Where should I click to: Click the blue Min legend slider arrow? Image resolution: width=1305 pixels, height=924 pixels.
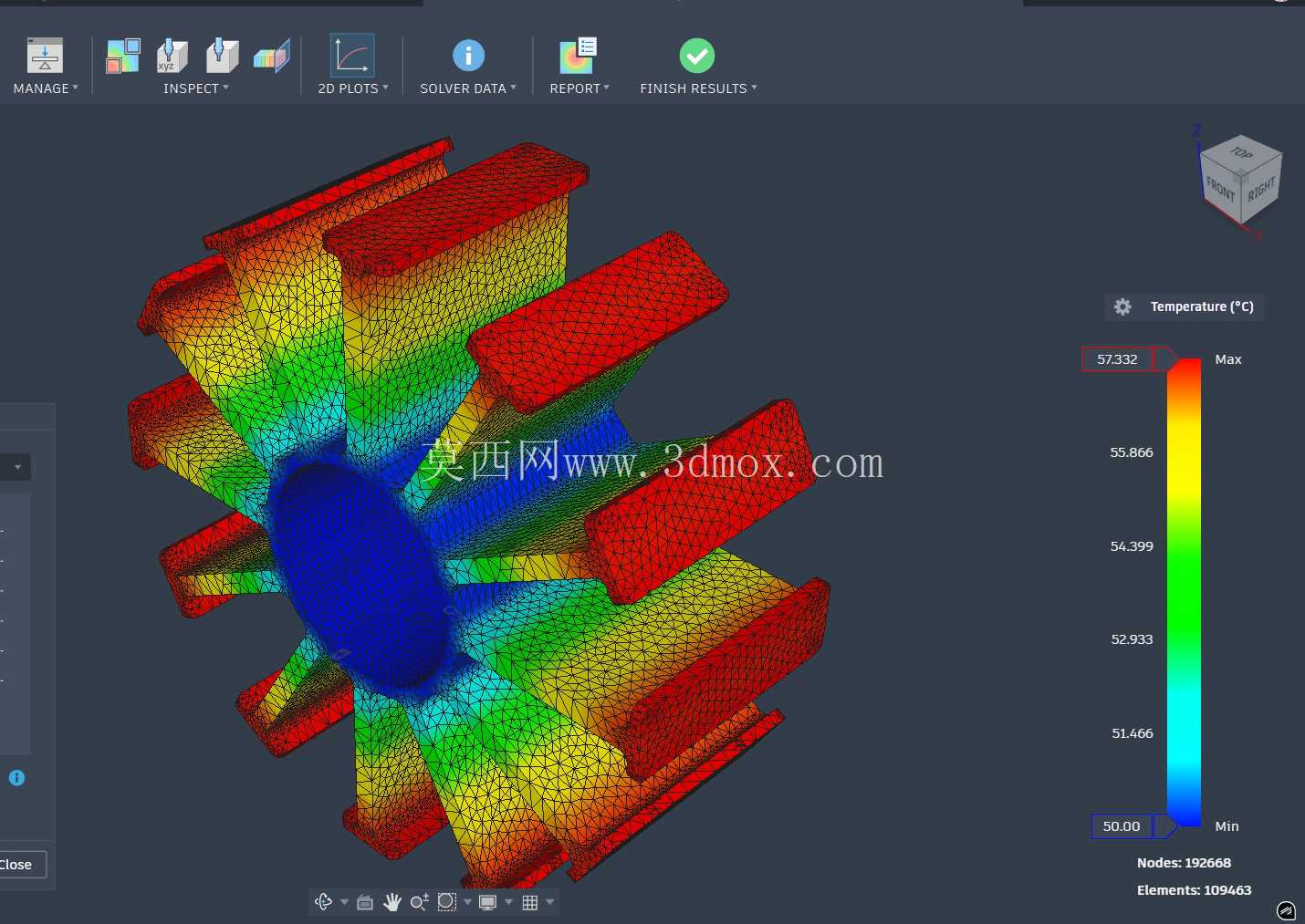1166,826
